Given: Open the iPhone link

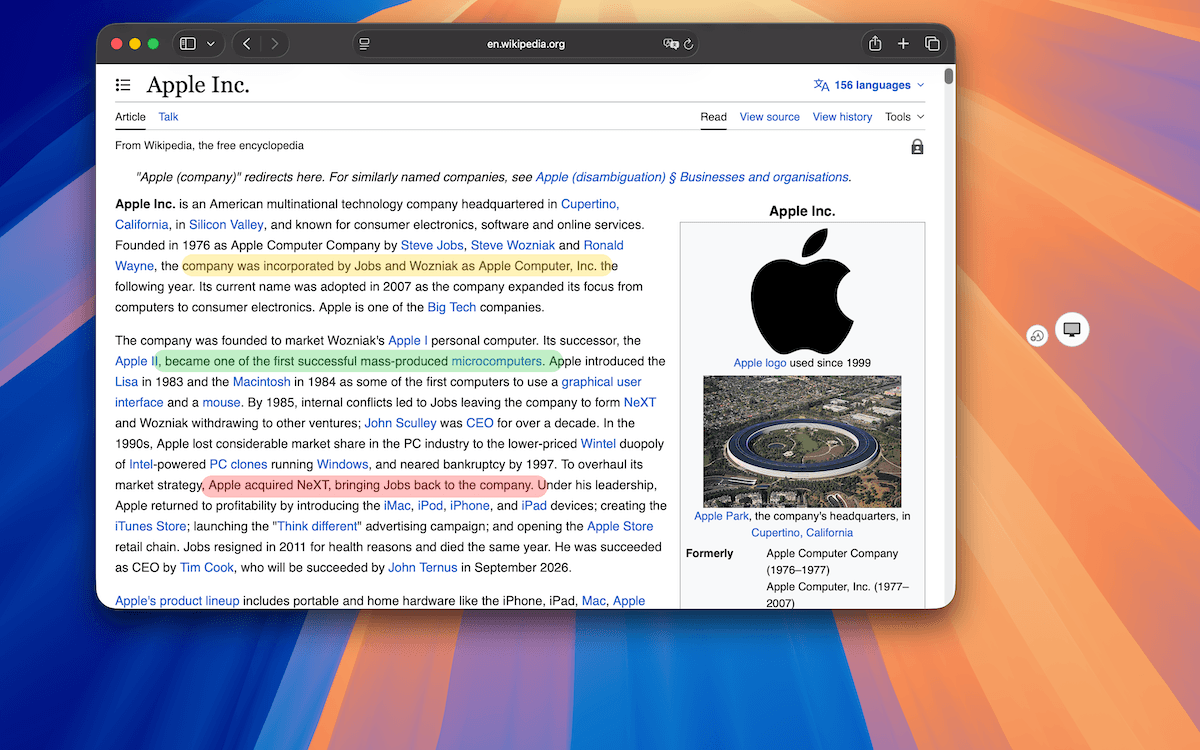Looking at the screenshot, I should click(x=470, y=505).
